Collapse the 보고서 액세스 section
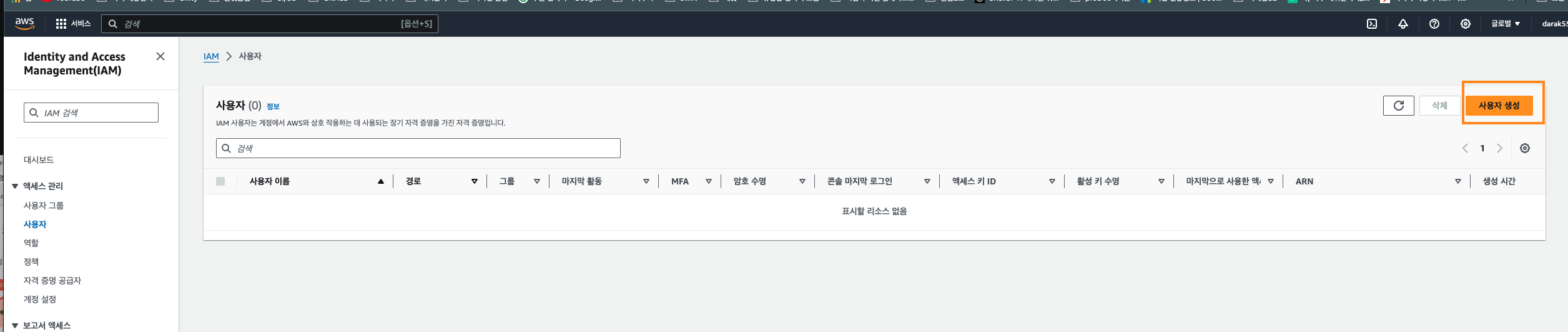The width and height of the screenshot is (1568, 332). click(15, 326)
